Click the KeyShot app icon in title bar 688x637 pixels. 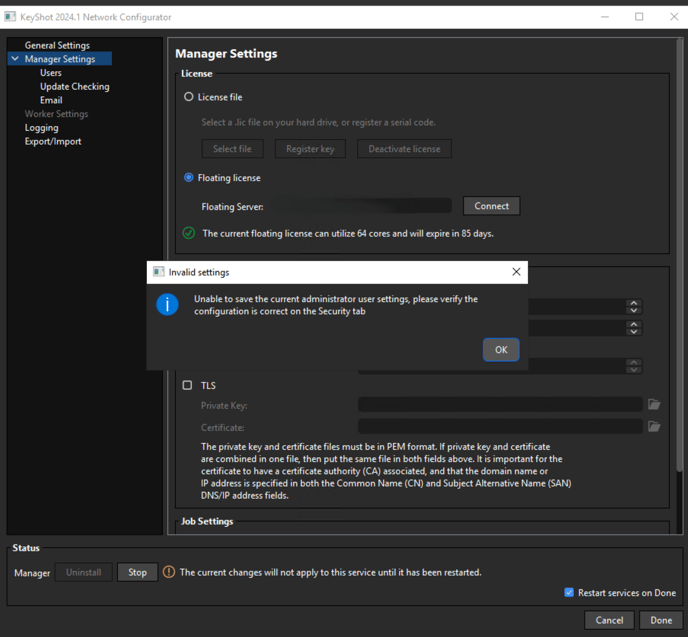click(x=10, y=17)
